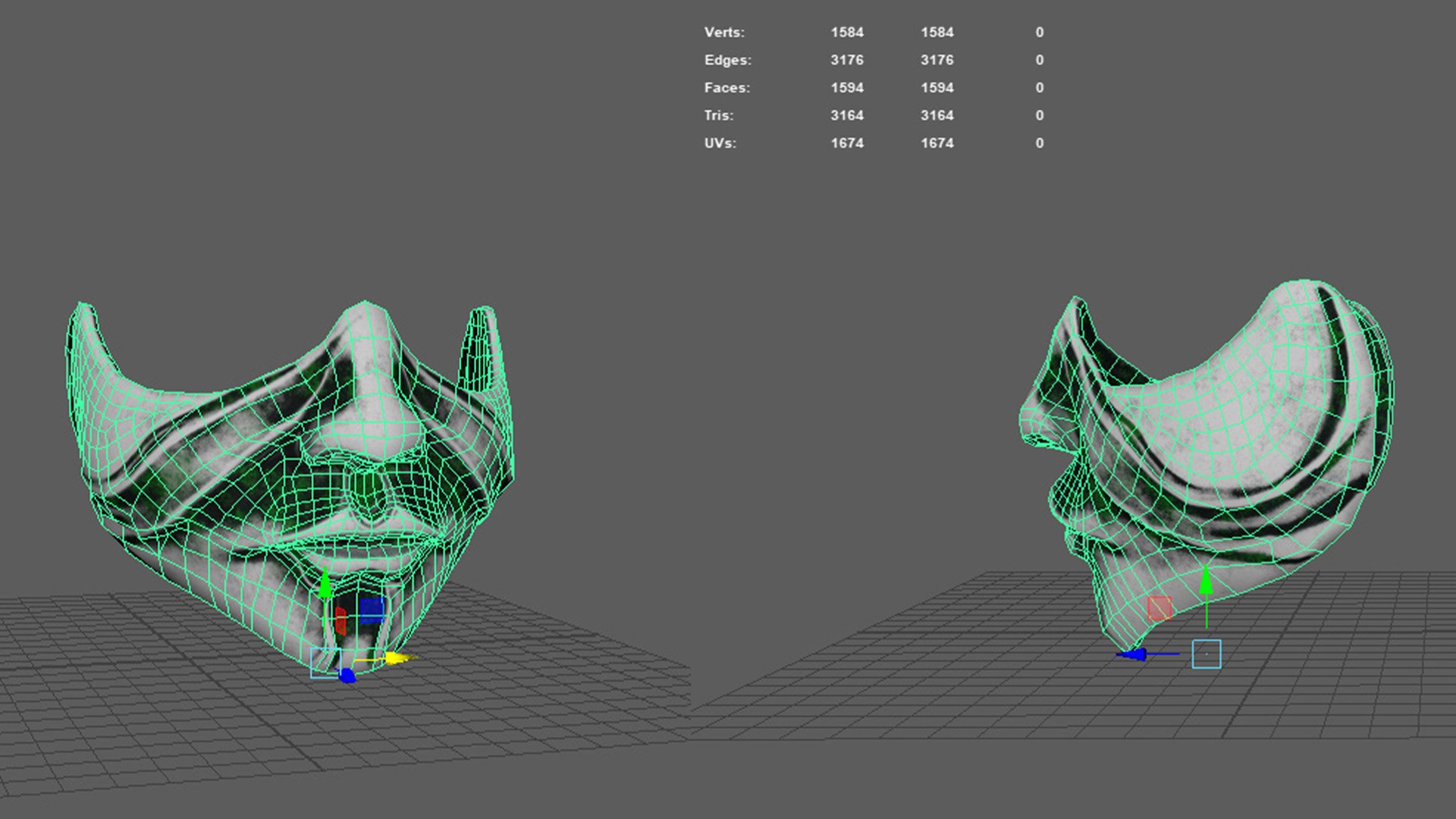Select the red plane handle on side-view manipulator

click(1159, 608)
